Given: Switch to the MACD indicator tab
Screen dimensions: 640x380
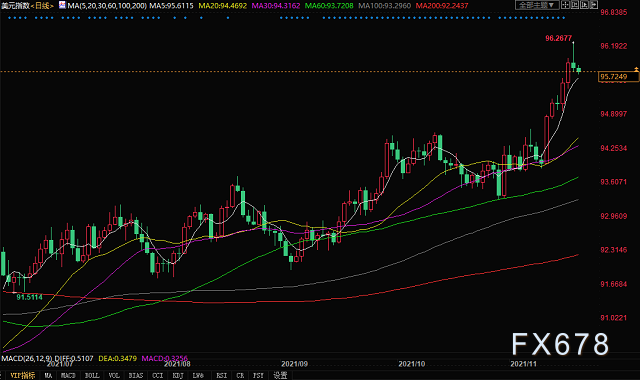Looking at the screenshot, I should tap(68, 376).
